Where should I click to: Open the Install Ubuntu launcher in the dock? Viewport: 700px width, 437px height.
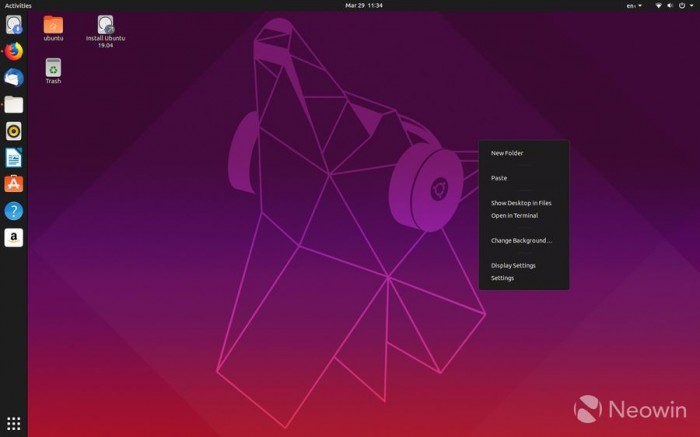click(13, 25)
